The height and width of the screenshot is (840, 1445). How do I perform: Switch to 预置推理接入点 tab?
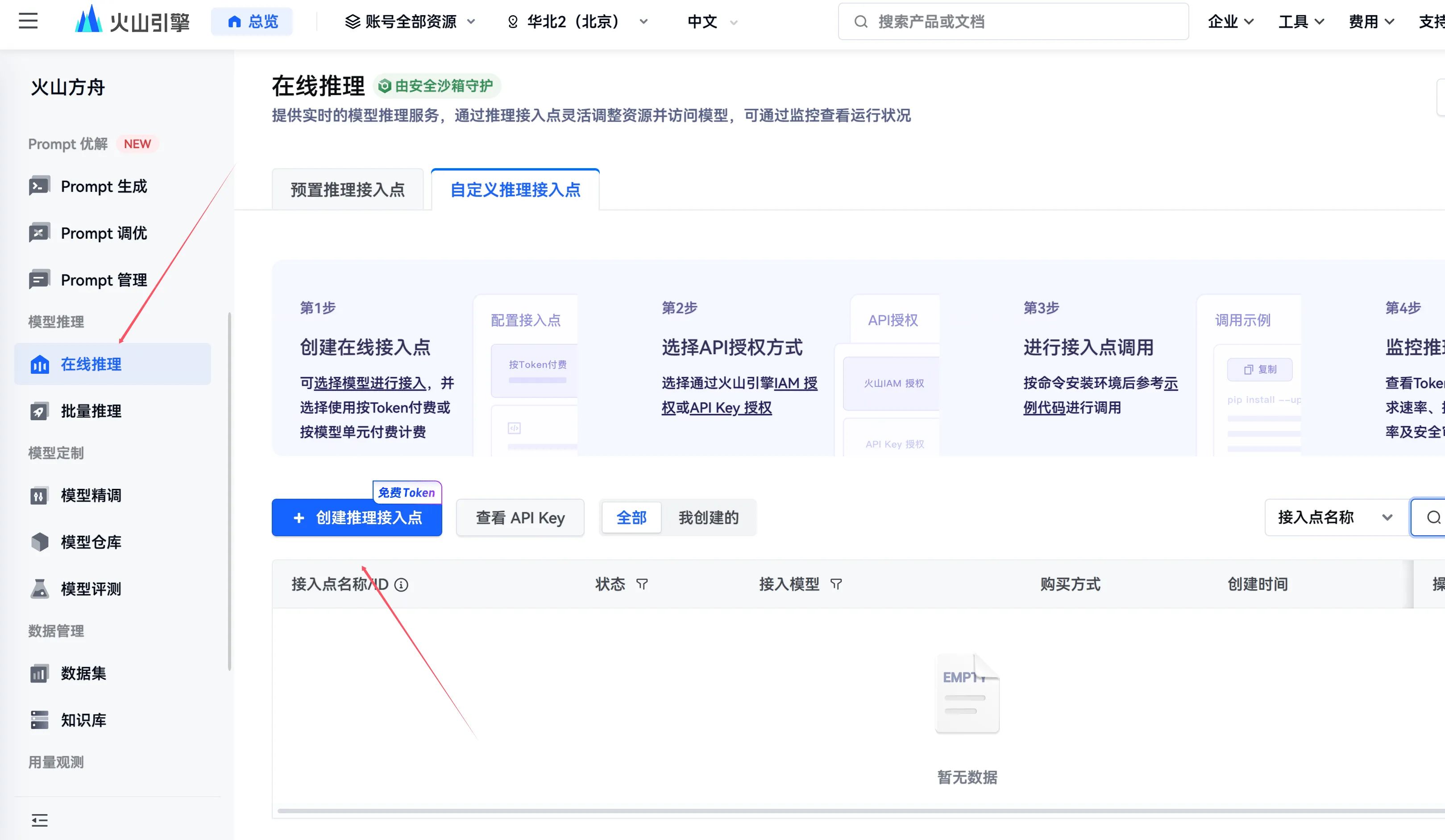[348, 190]
